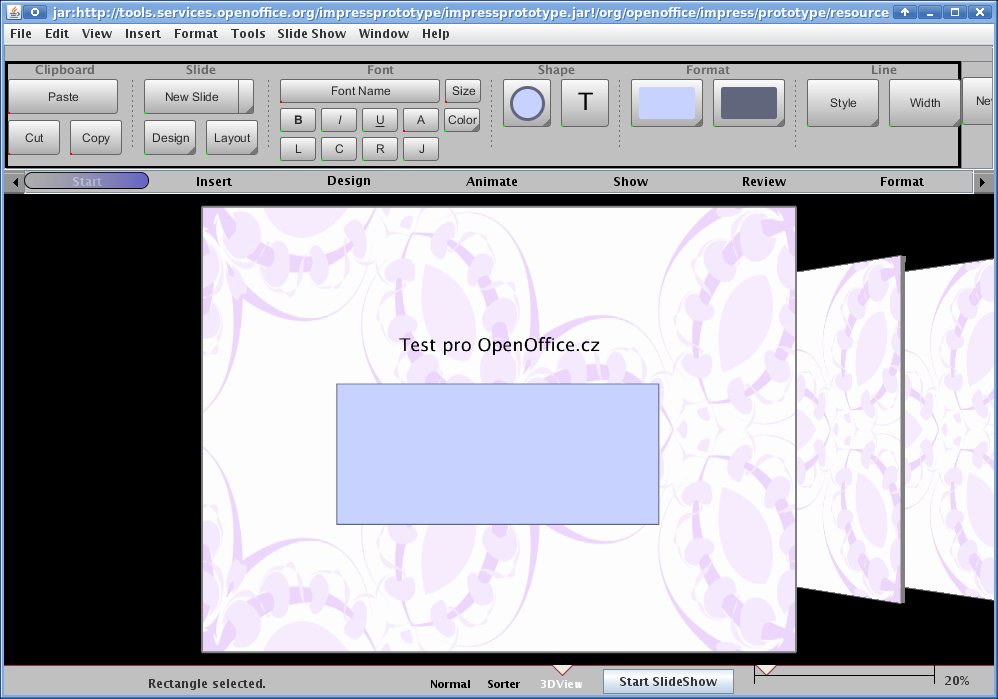Open the File menu
The image size is (998, 699).
20,34
